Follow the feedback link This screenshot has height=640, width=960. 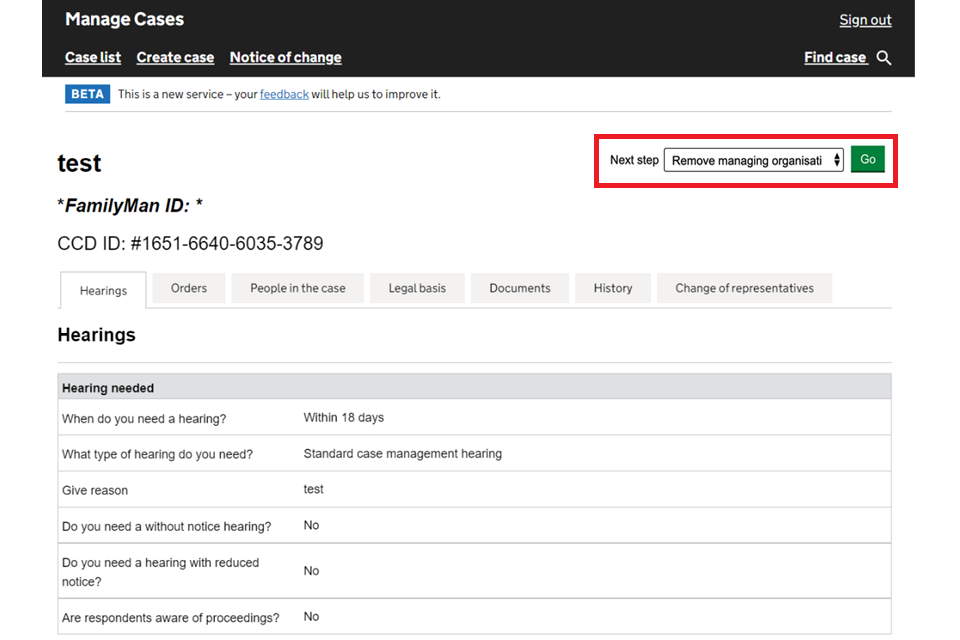click(284, 94)
